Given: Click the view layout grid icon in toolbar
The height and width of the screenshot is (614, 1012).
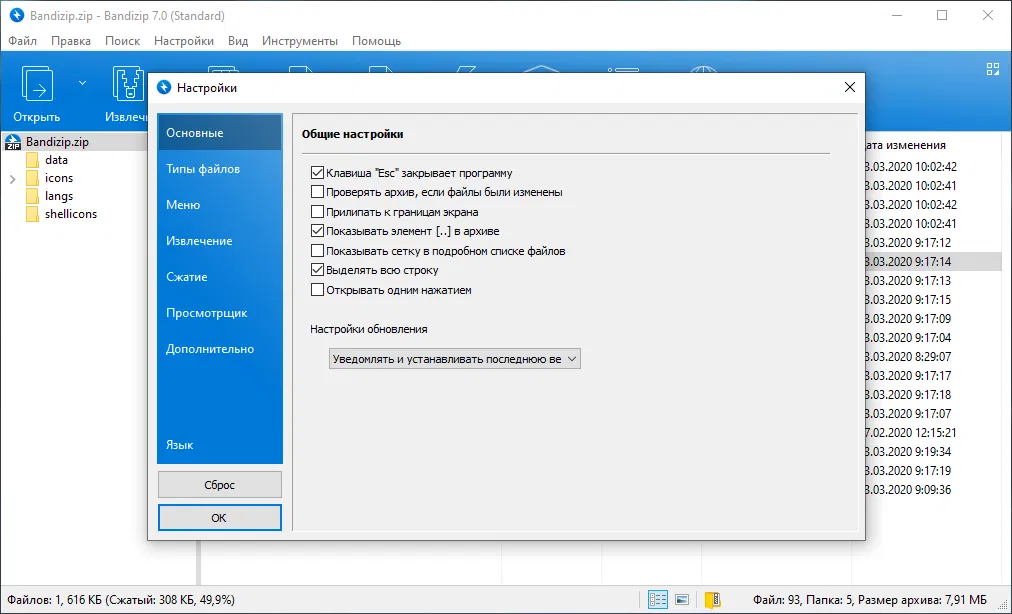Looking at the screenshot, I should point(993,69).
